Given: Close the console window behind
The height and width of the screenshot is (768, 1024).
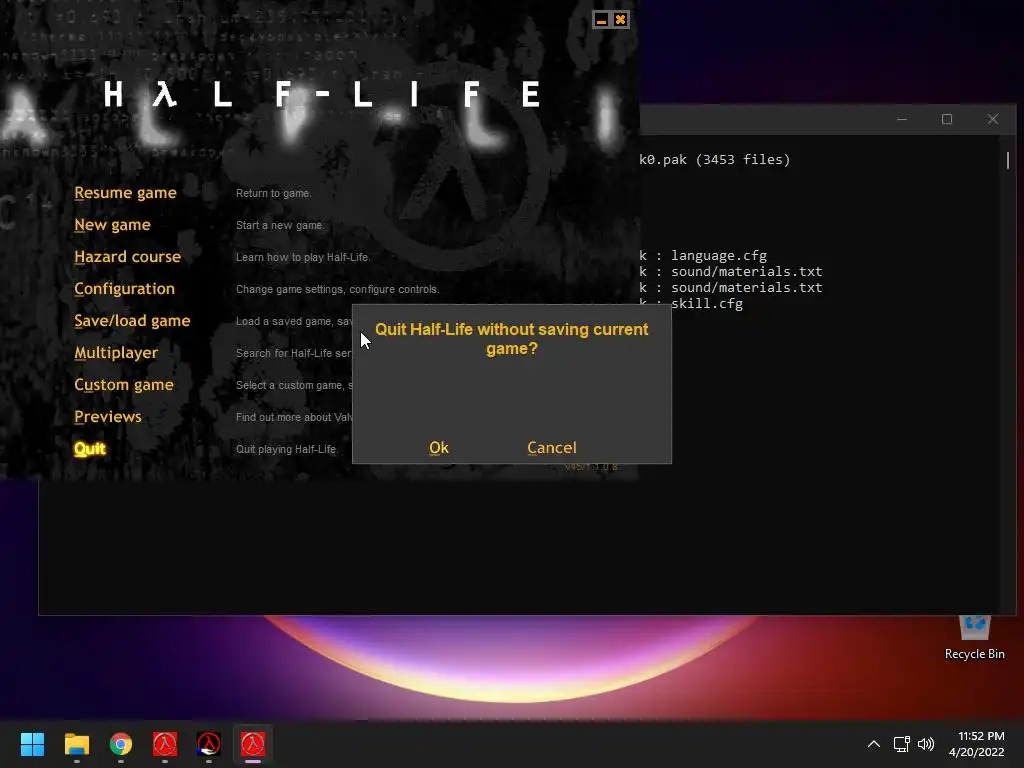Looking at the screenshot, I should pyautogui.click(x=993, y=119).
